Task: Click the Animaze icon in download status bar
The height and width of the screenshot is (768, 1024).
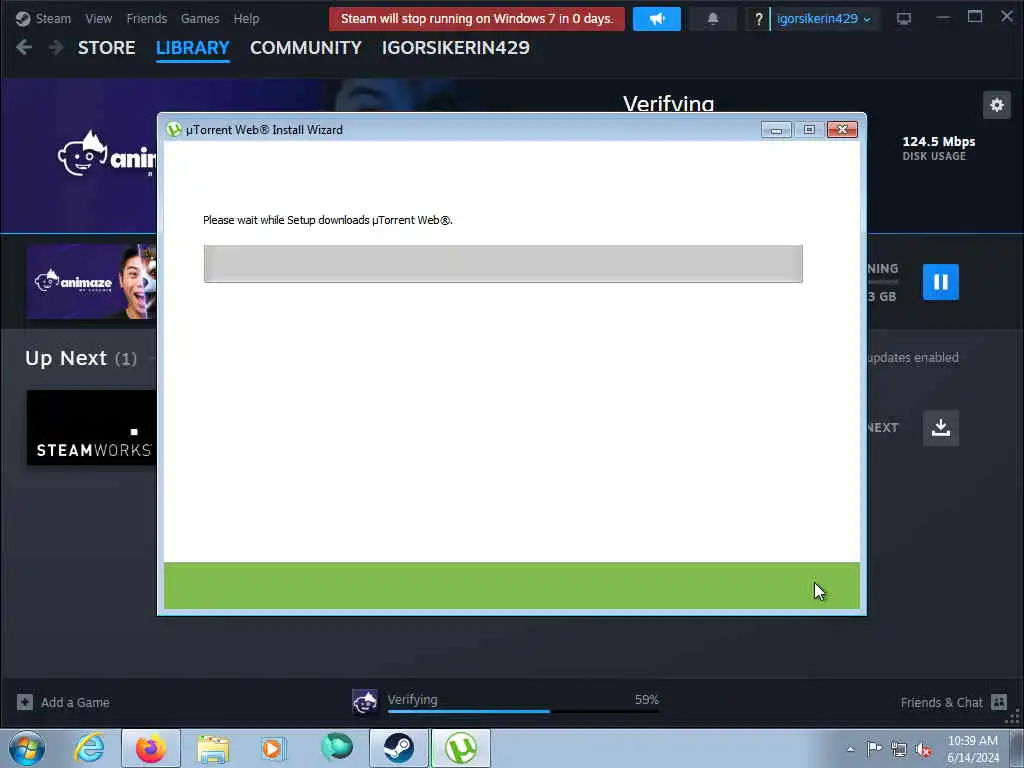Action: pyautogui.click(x=364, y=702)
